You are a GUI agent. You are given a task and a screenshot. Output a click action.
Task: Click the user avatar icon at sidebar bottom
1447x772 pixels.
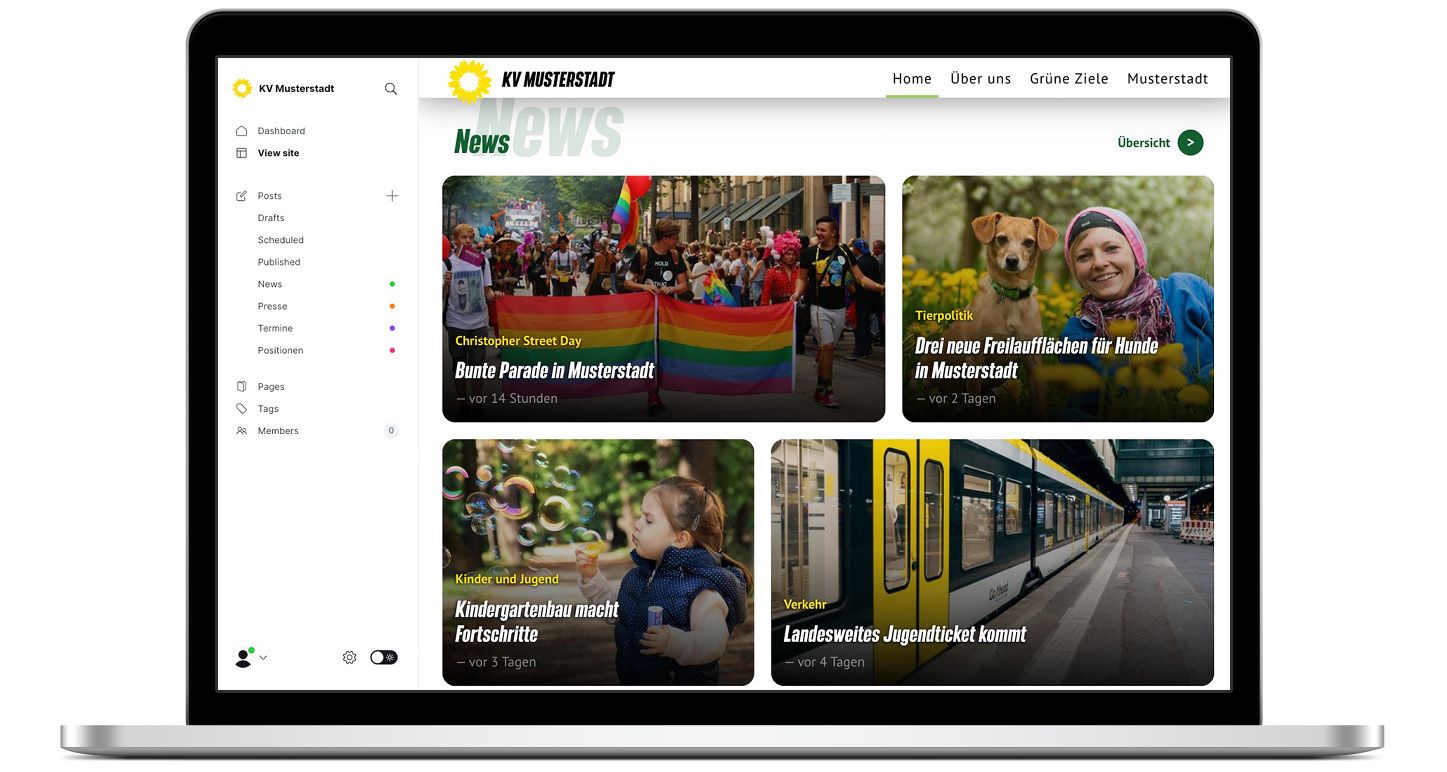243,657
